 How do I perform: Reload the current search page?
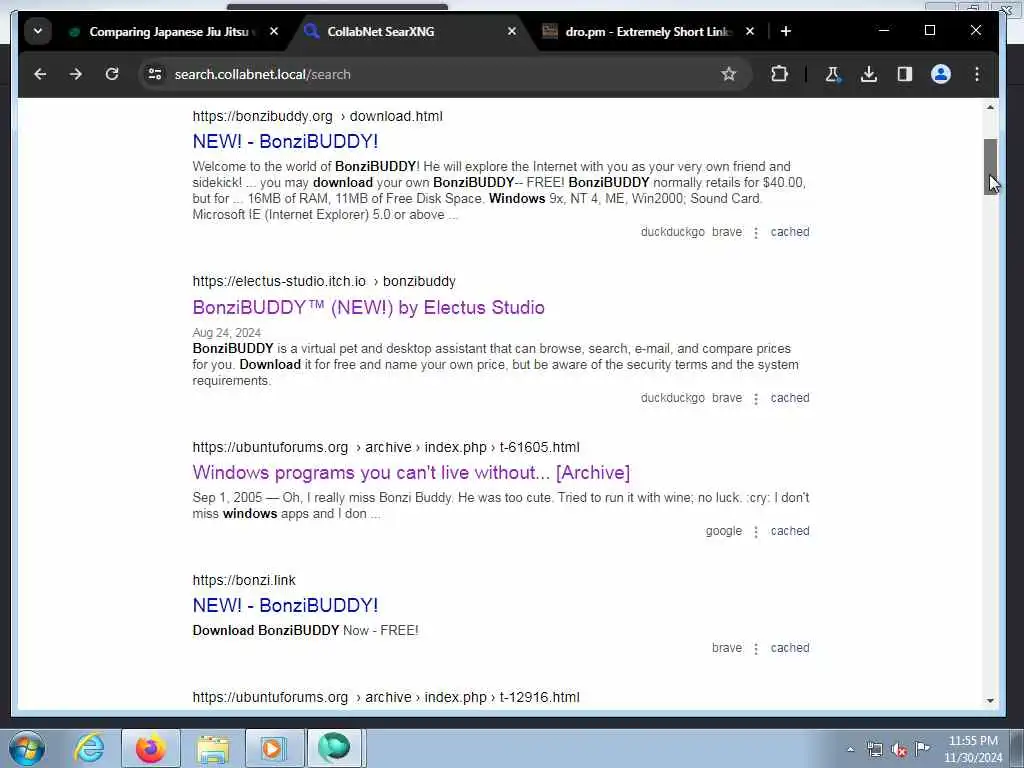[x=112, y=74]
